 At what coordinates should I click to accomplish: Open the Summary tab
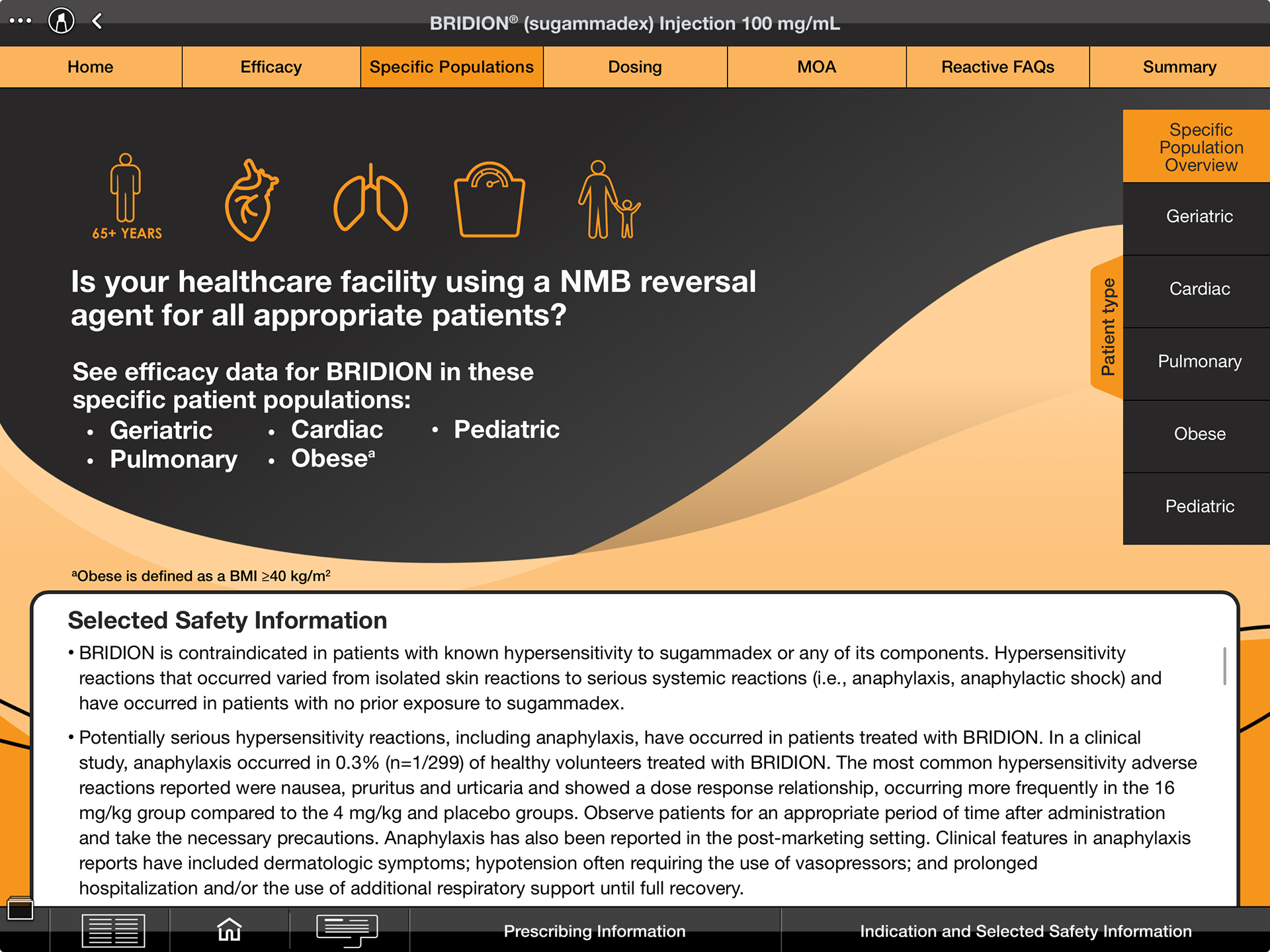pos(1179,67)
